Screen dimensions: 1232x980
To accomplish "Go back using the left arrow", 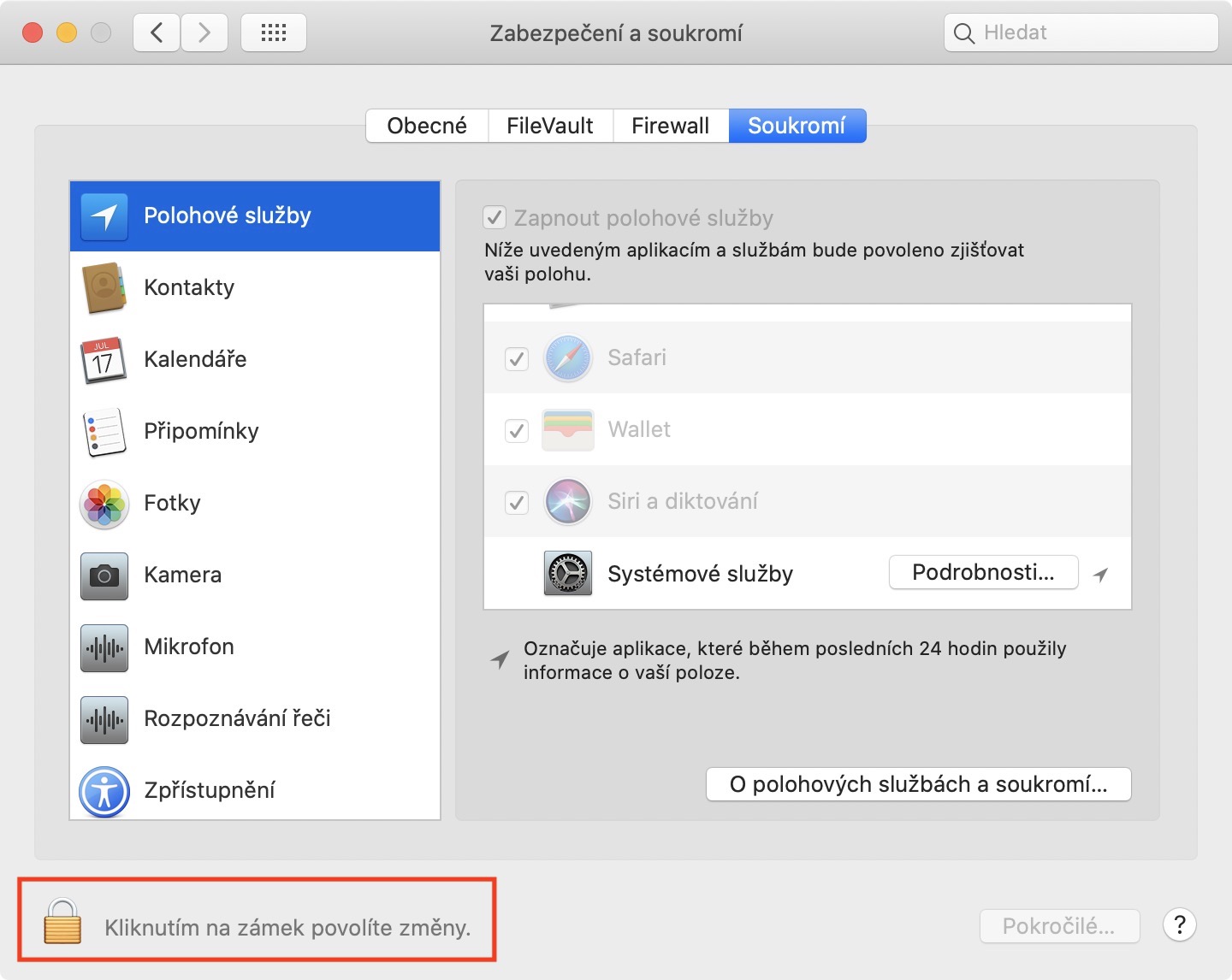I will 157,33.
